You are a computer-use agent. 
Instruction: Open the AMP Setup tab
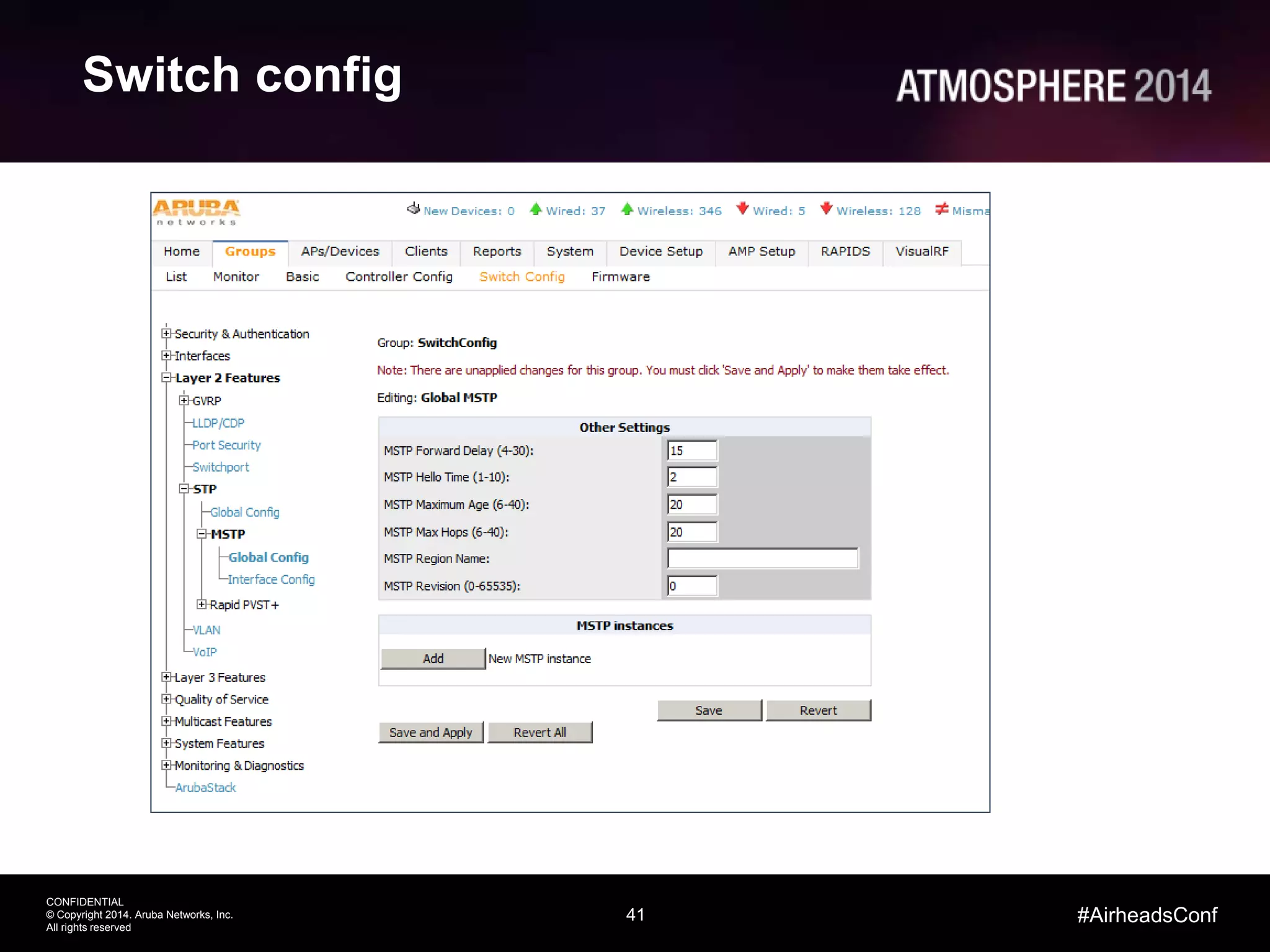pyautogui.click(x=762, y=252)
